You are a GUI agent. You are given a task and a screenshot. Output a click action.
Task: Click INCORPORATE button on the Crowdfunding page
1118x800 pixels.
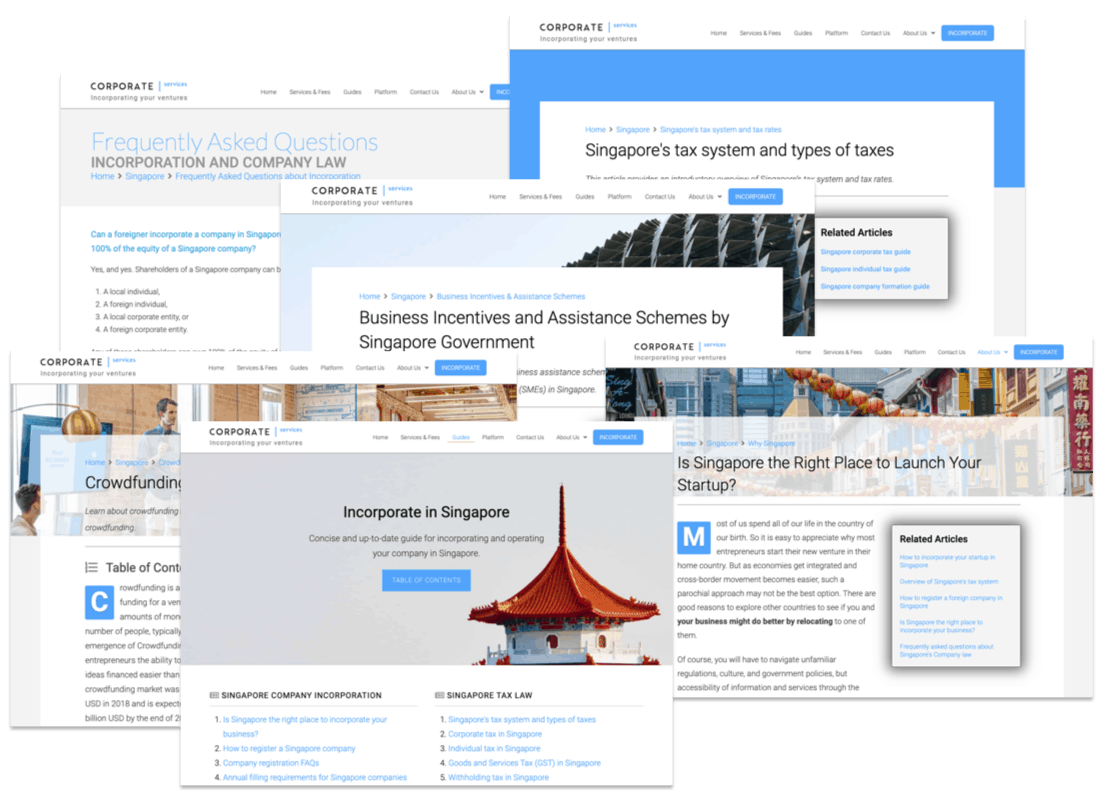pos(461,368)
